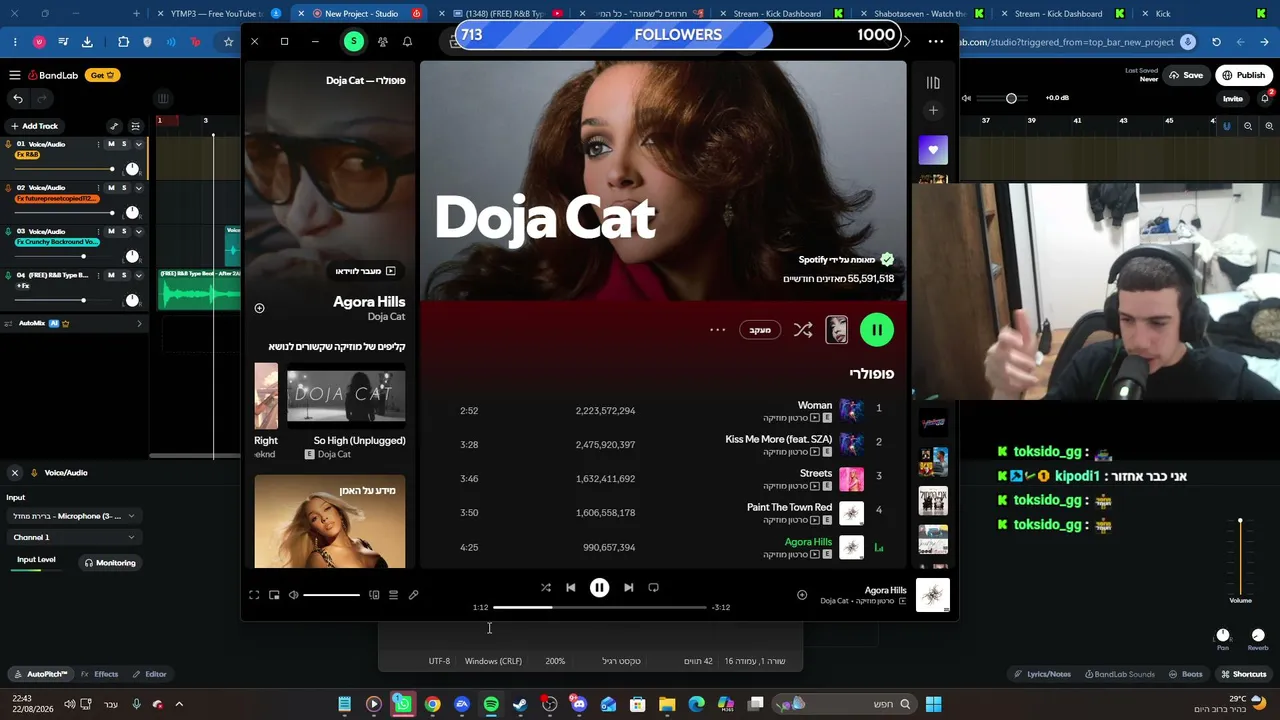This screenshot has height=720, width=1280.
Task: Mute track 01 Voice/Audio
Action: (x=111, y=144)
